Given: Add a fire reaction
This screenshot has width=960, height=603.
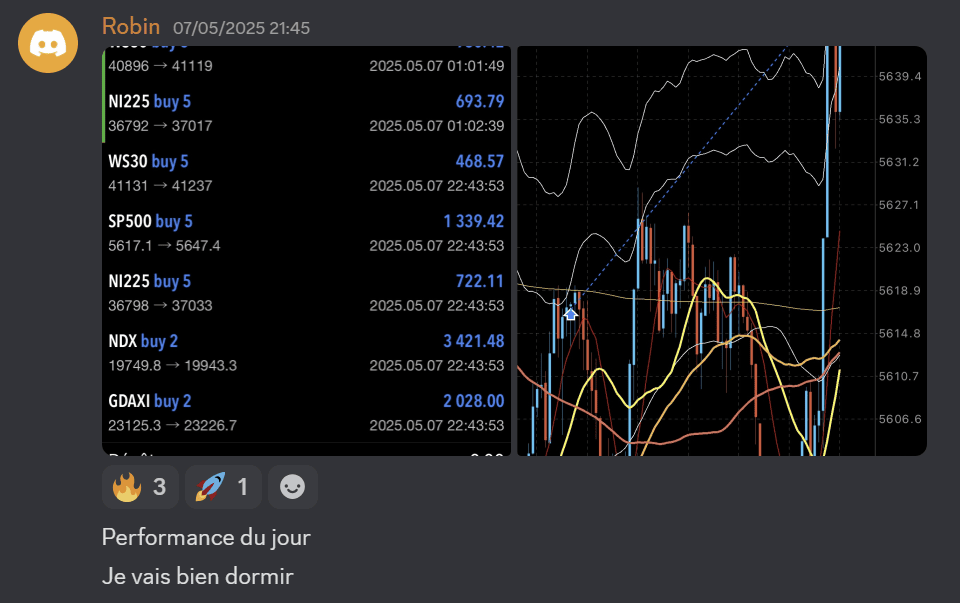Looking at the screenshot, I should (x=140, y=487).
